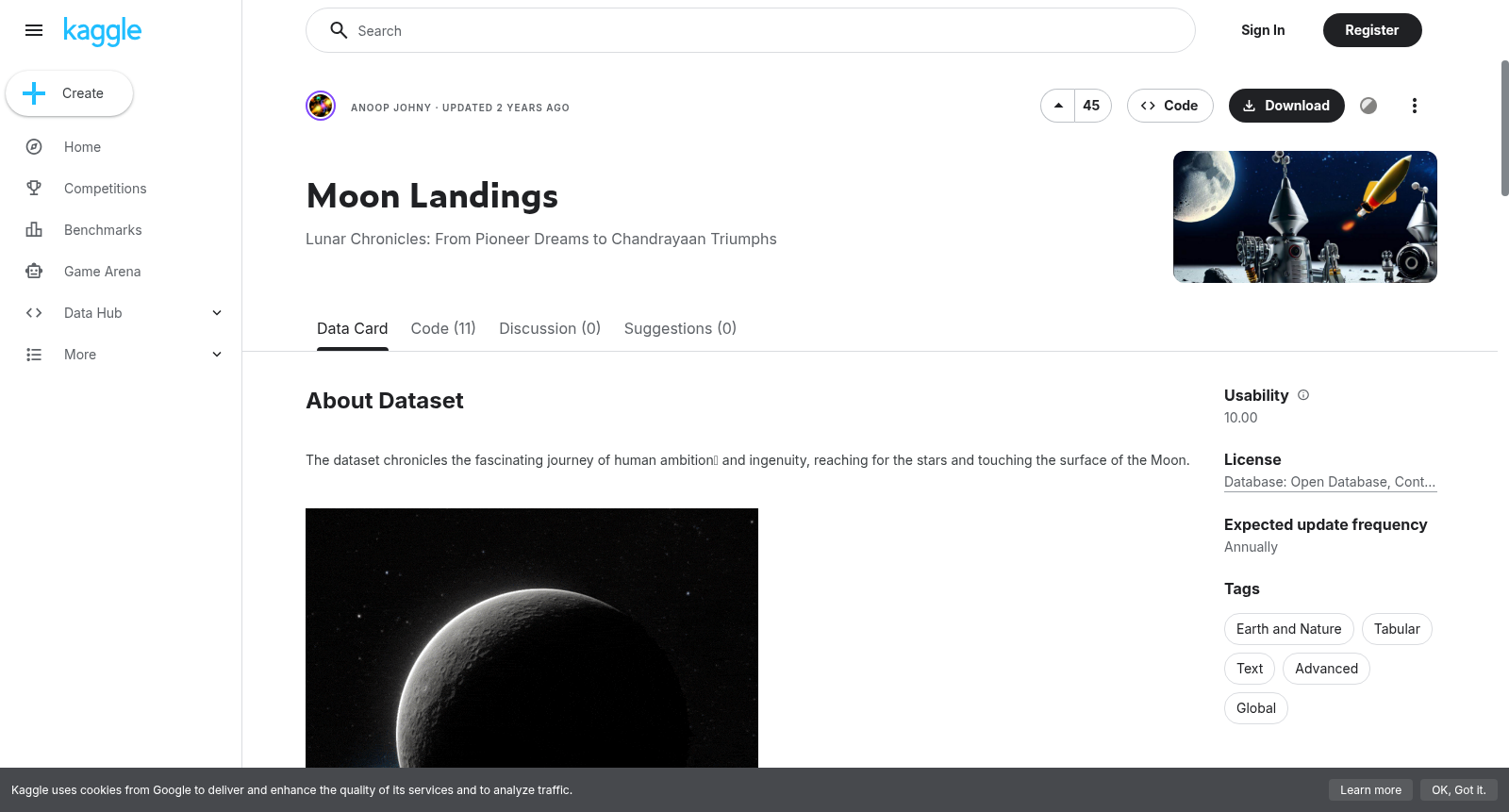The image size is (1509, 812).
Task: Click Learn more in cookie banner
Action: click(1370, 790)
